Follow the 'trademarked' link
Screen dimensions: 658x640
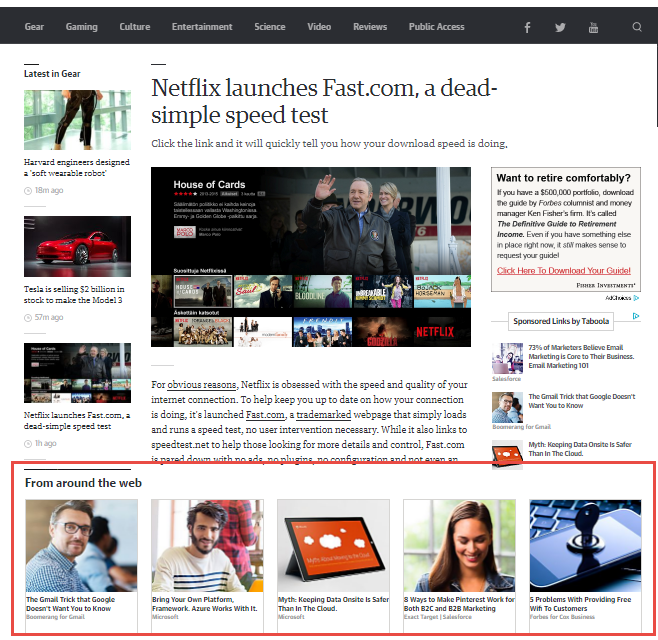(x=324, y=415)
